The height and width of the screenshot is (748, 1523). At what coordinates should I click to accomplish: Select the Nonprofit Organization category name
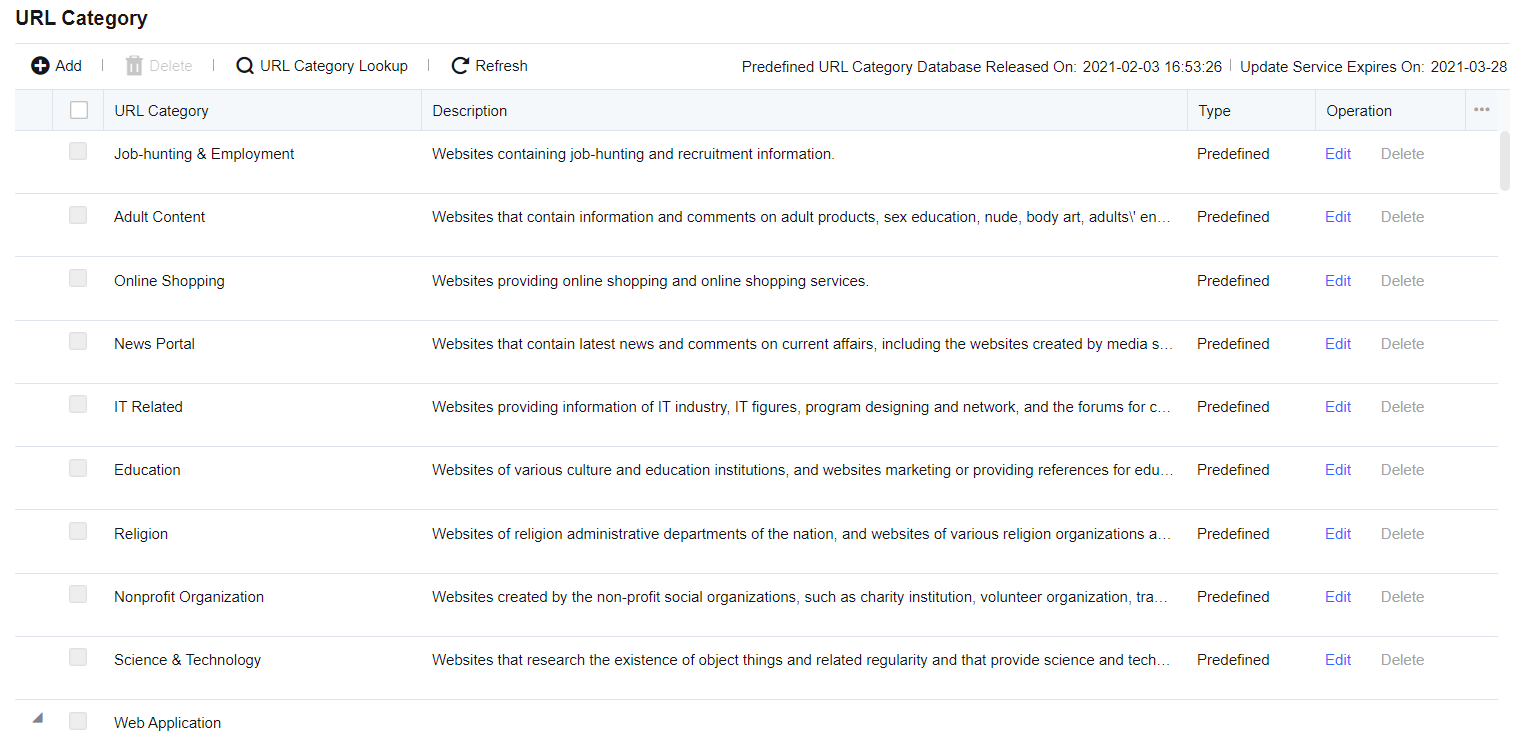coord(189,597)
